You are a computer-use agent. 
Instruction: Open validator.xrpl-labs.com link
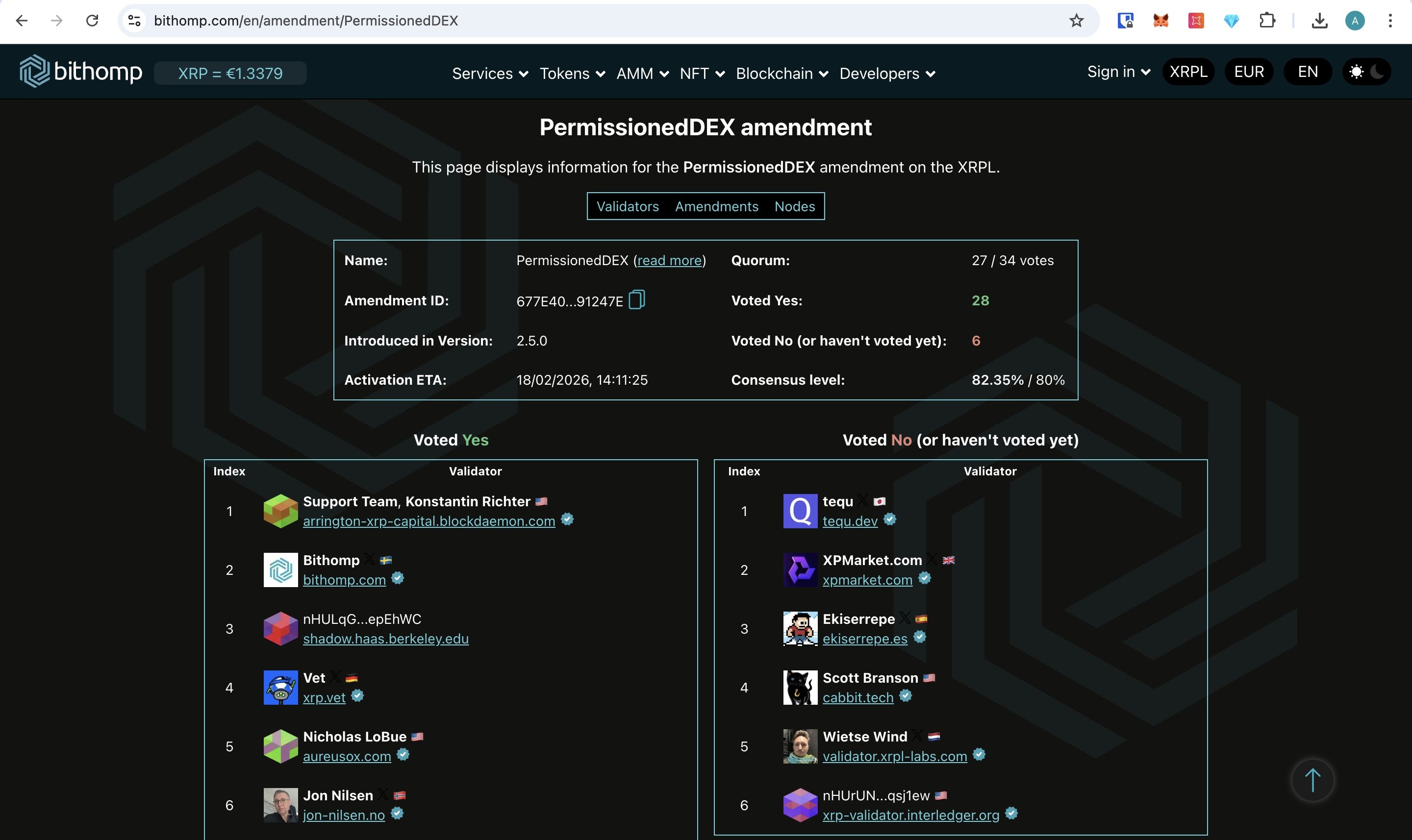(894, 756)
